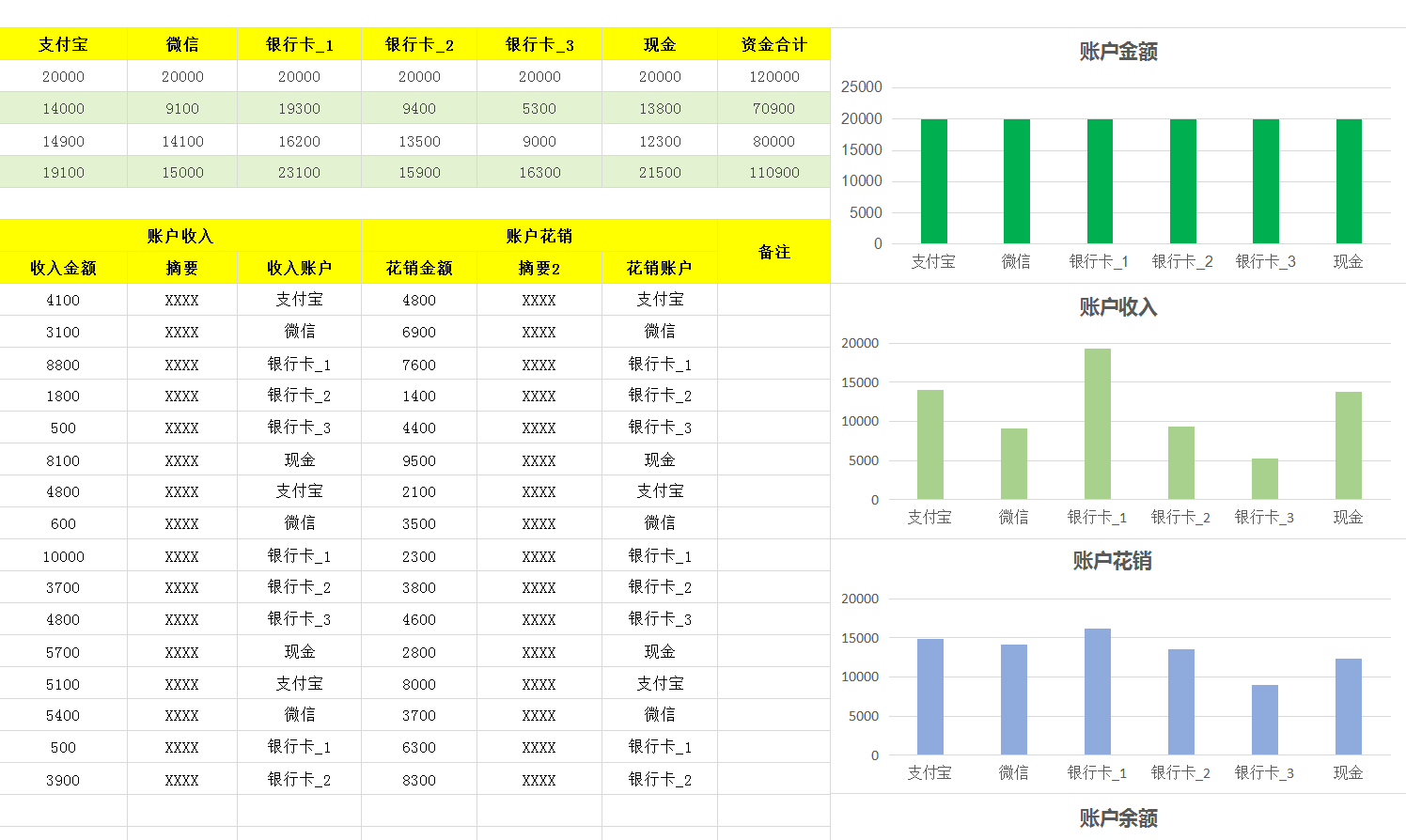
Task: Click the 银行卡_1 bar in 账户收入 chart
Action: (x=1098, y=424)
